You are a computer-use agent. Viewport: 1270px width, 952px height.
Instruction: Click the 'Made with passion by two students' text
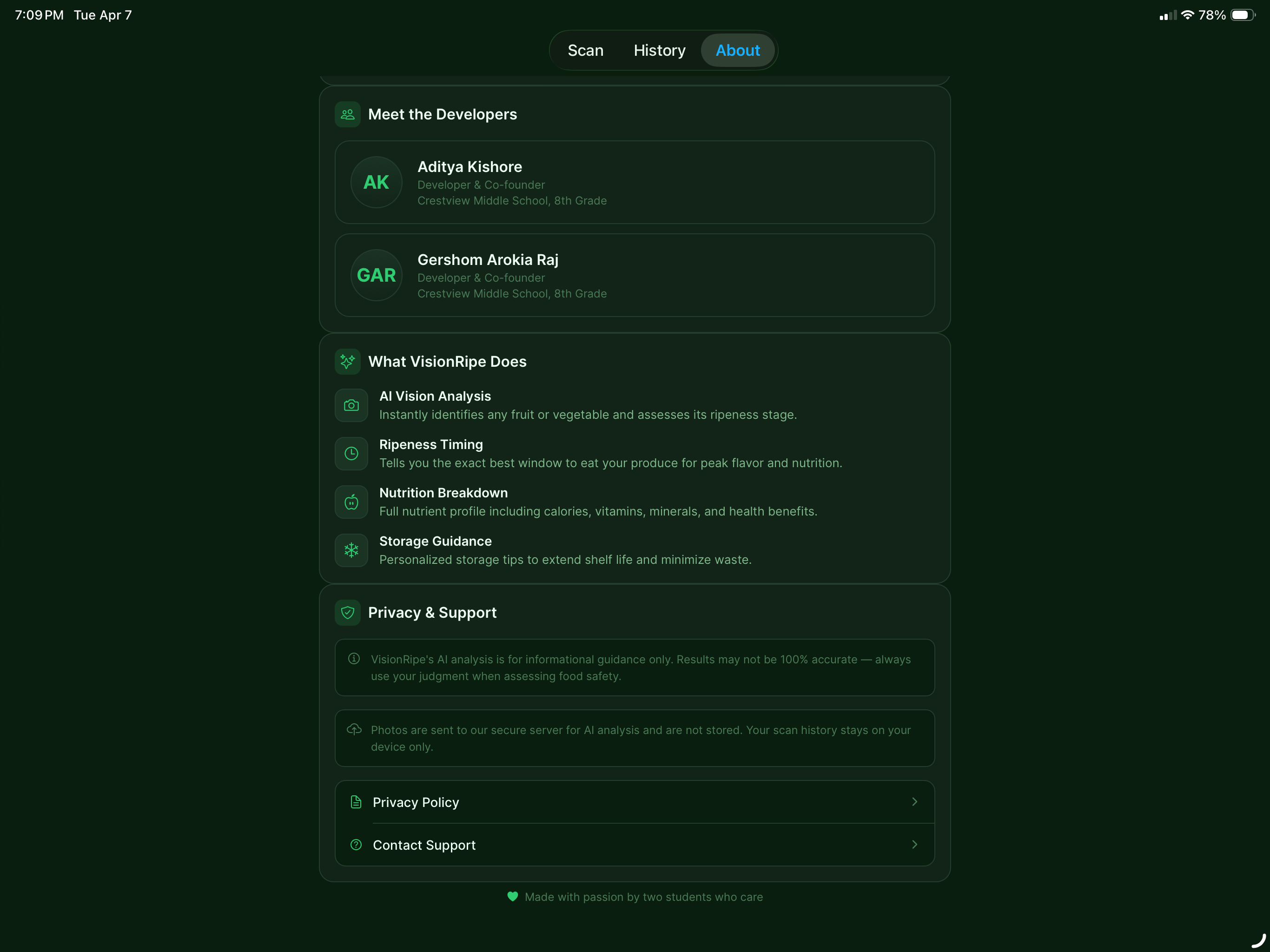point(644,897)
